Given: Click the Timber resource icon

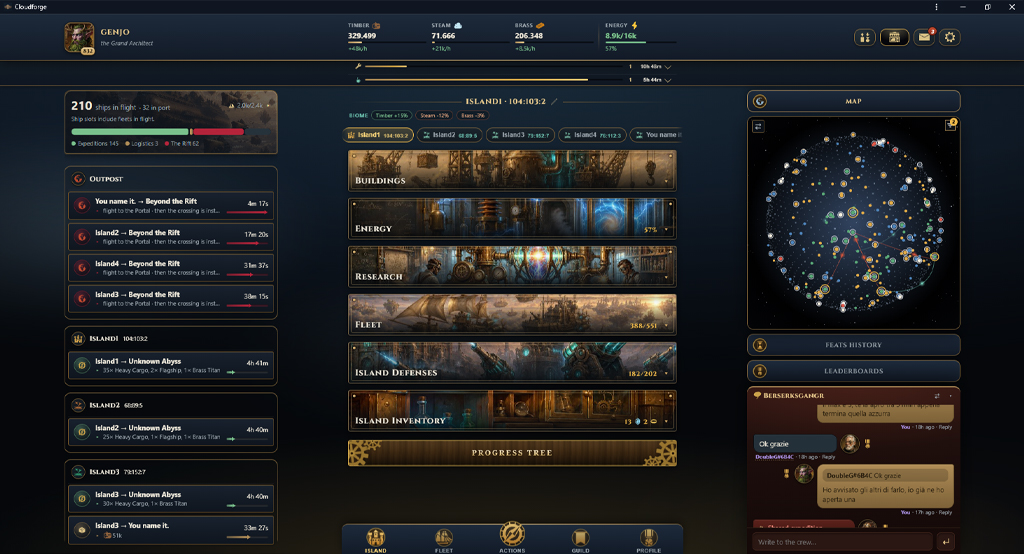Looking at the screenshot, I should [x=376, y=25].
